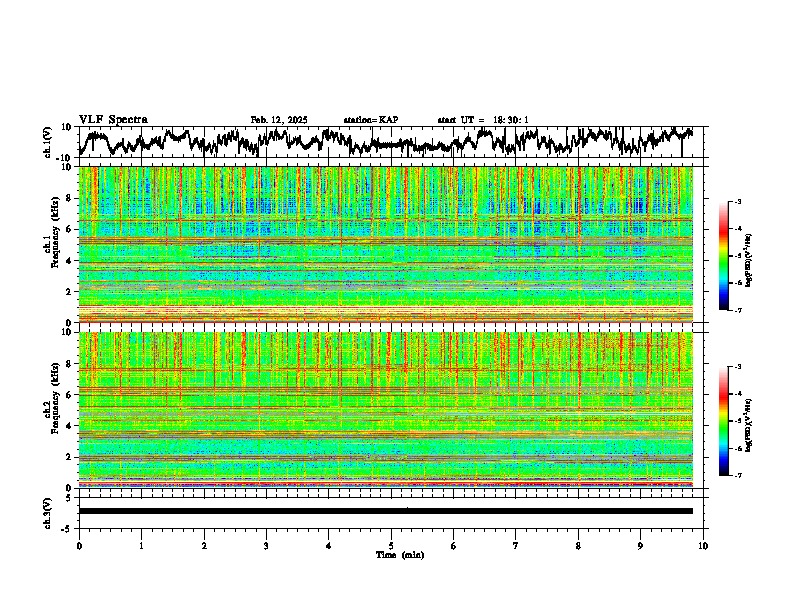Click the 'start UT = 18:30: 1' text
This screenshot has width=792, height=612.
(483, 120)
